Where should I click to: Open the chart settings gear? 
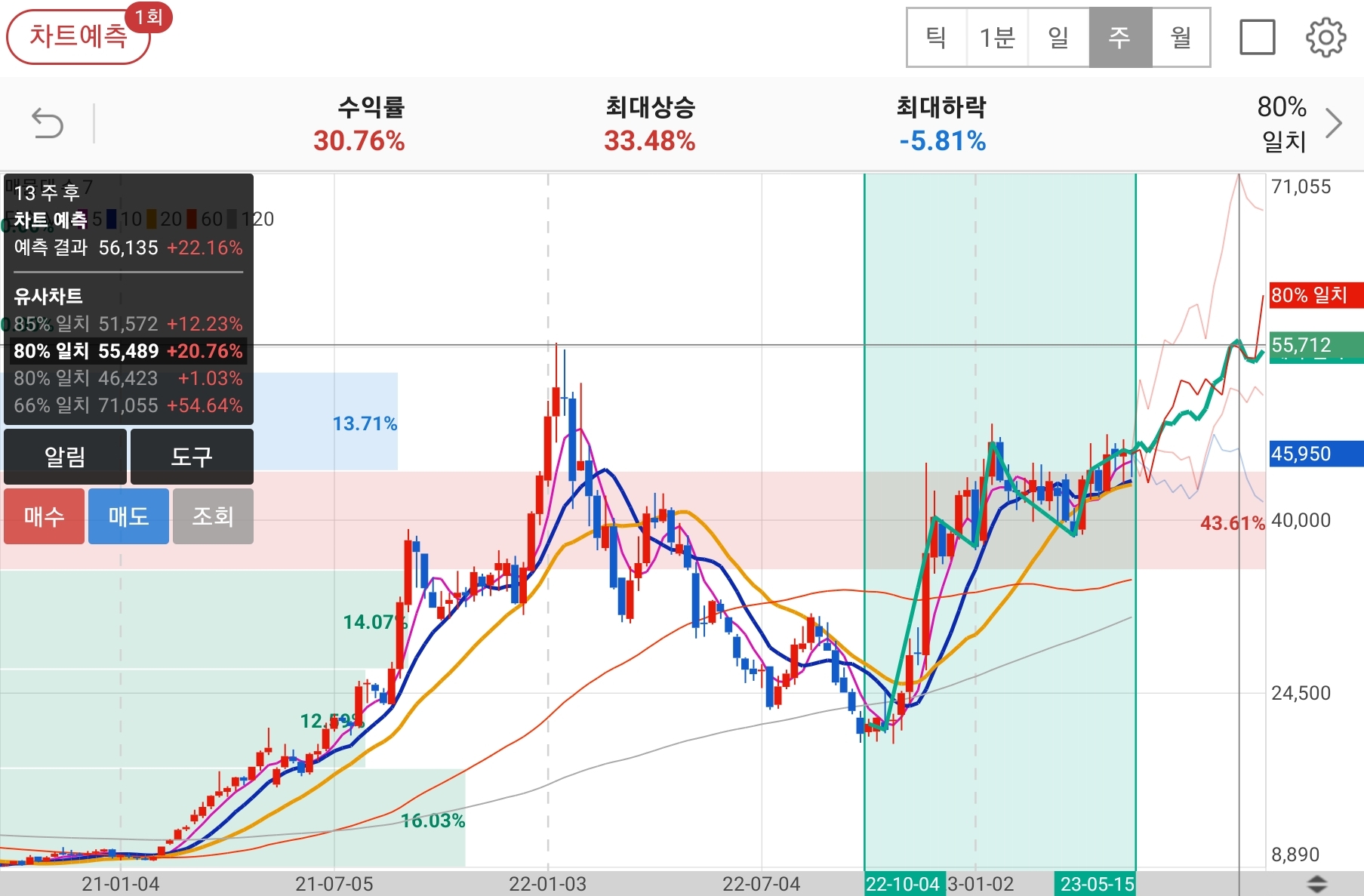[x=1326, y=37]
